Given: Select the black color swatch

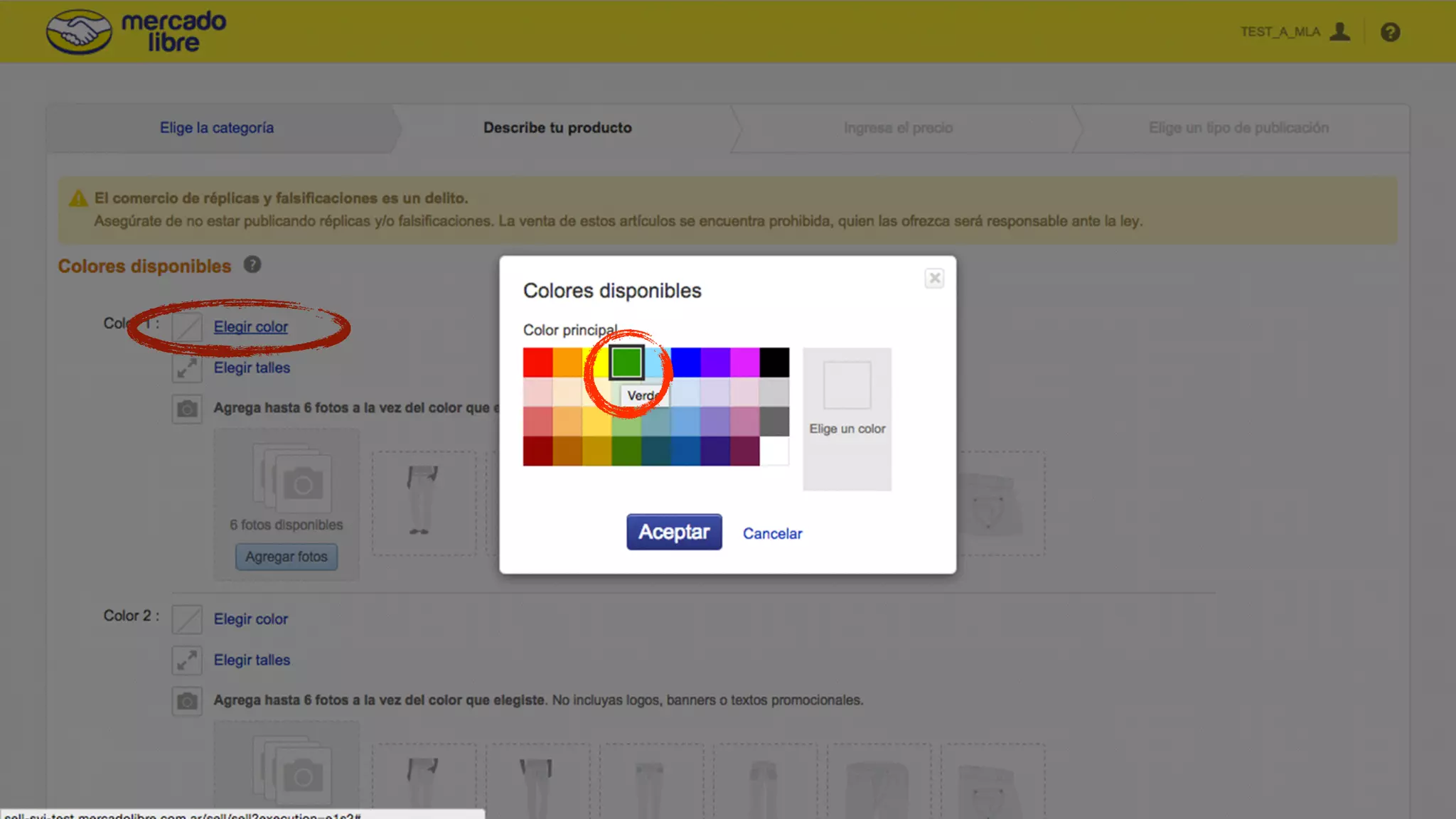Looking at the screenshot, I should 774,363.
